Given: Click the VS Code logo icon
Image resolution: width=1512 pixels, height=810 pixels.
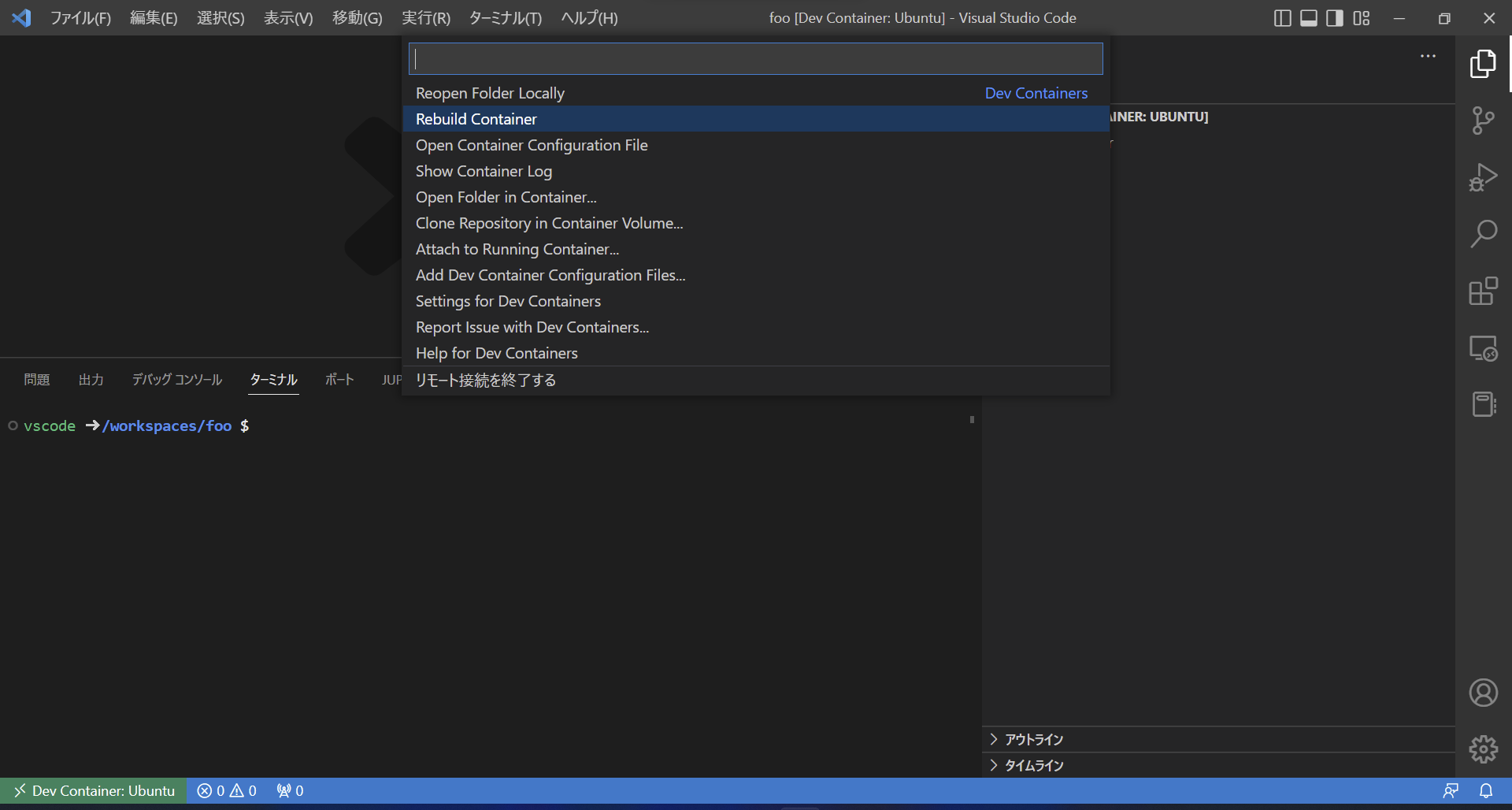Looking at the screenshot, I should point(21,17).
